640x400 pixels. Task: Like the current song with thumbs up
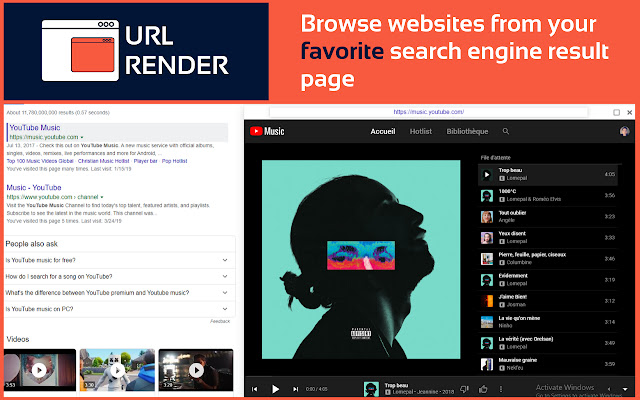[x=483, y=389]
